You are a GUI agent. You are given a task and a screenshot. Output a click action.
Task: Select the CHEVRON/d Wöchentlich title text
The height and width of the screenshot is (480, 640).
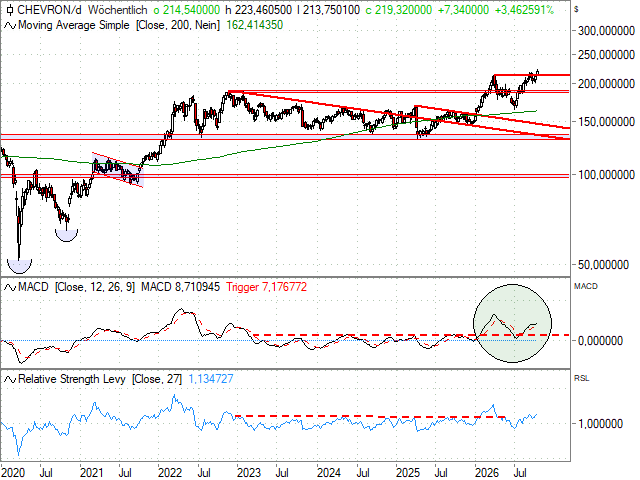pos(82,10)
